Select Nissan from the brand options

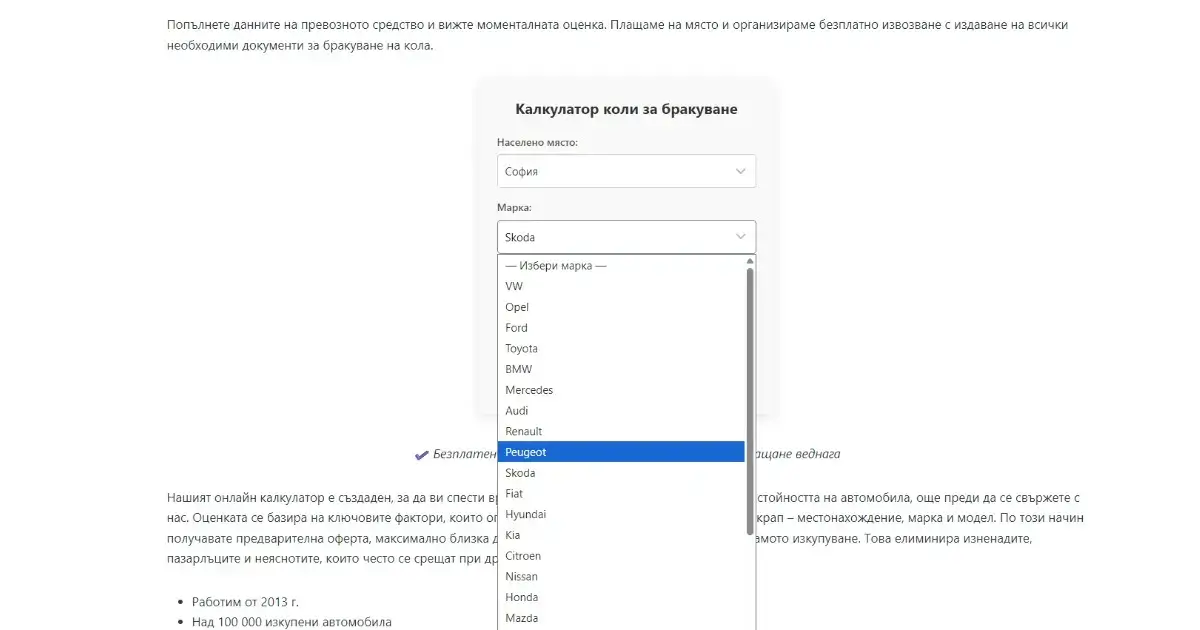coord(621,576)
